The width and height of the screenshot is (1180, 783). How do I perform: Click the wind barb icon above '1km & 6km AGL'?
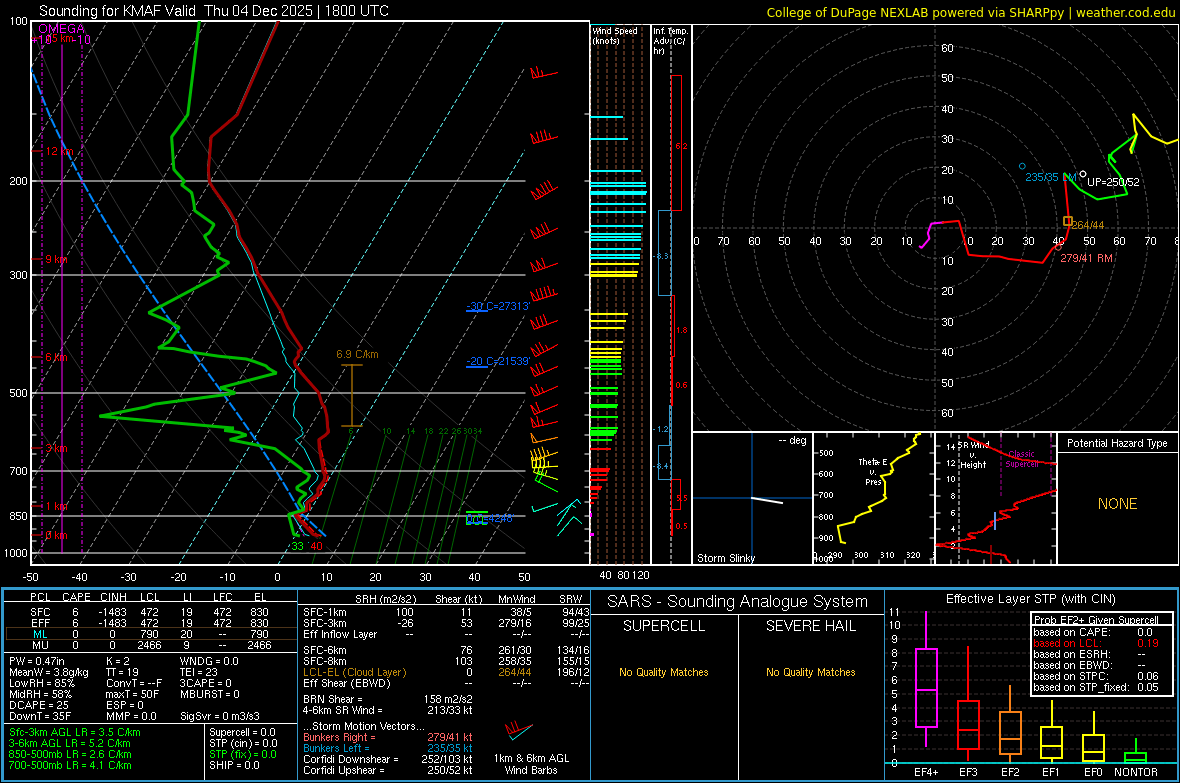[519, 730]
